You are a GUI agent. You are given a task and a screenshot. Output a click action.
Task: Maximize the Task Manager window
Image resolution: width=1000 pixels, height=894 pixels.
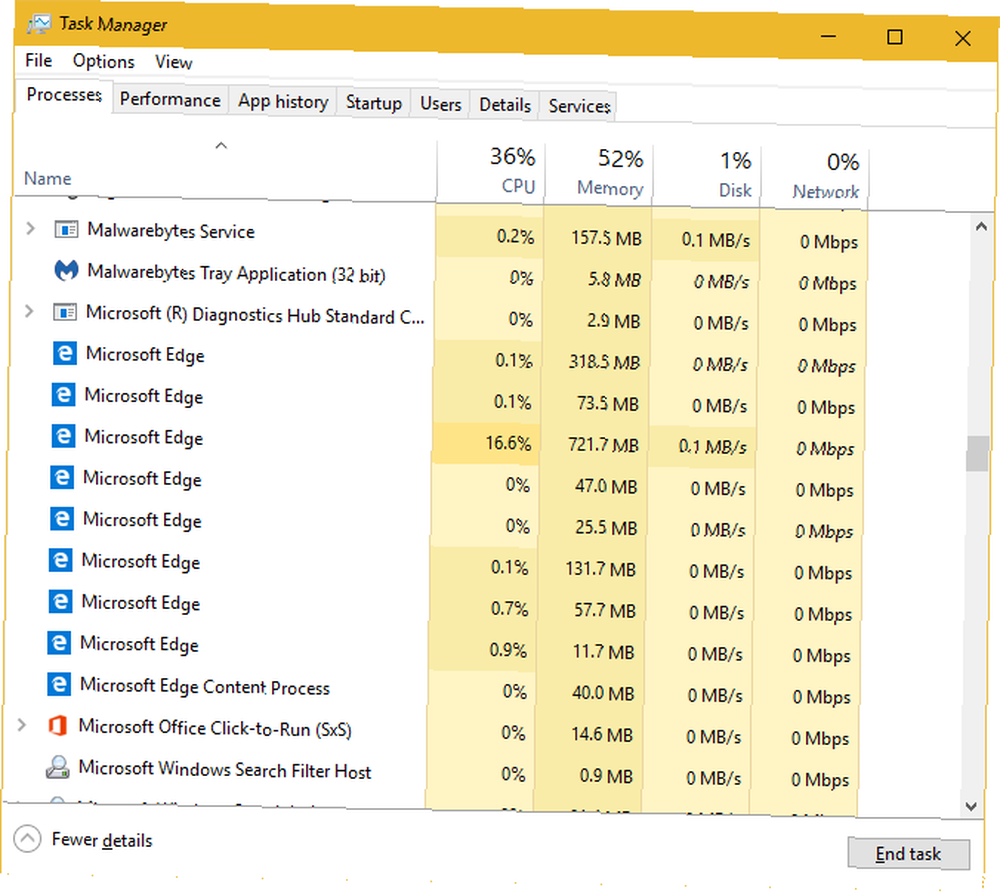click(x=895, y=37)
